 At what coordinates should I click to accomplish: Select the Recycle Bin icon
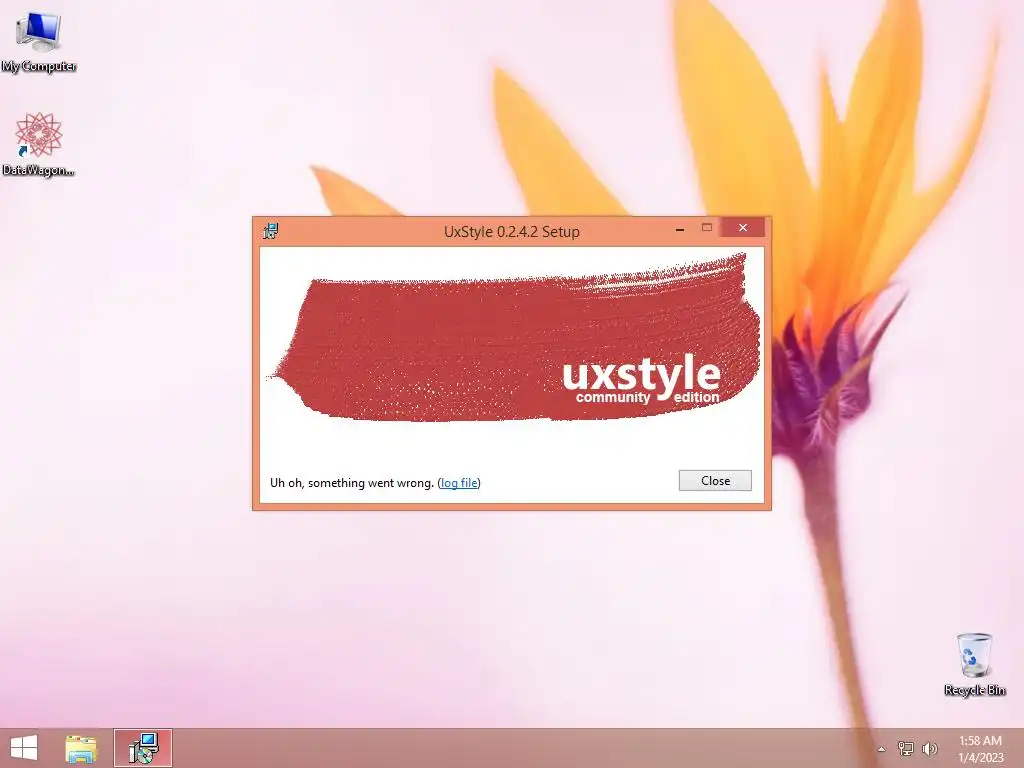[x=974, y=664]
